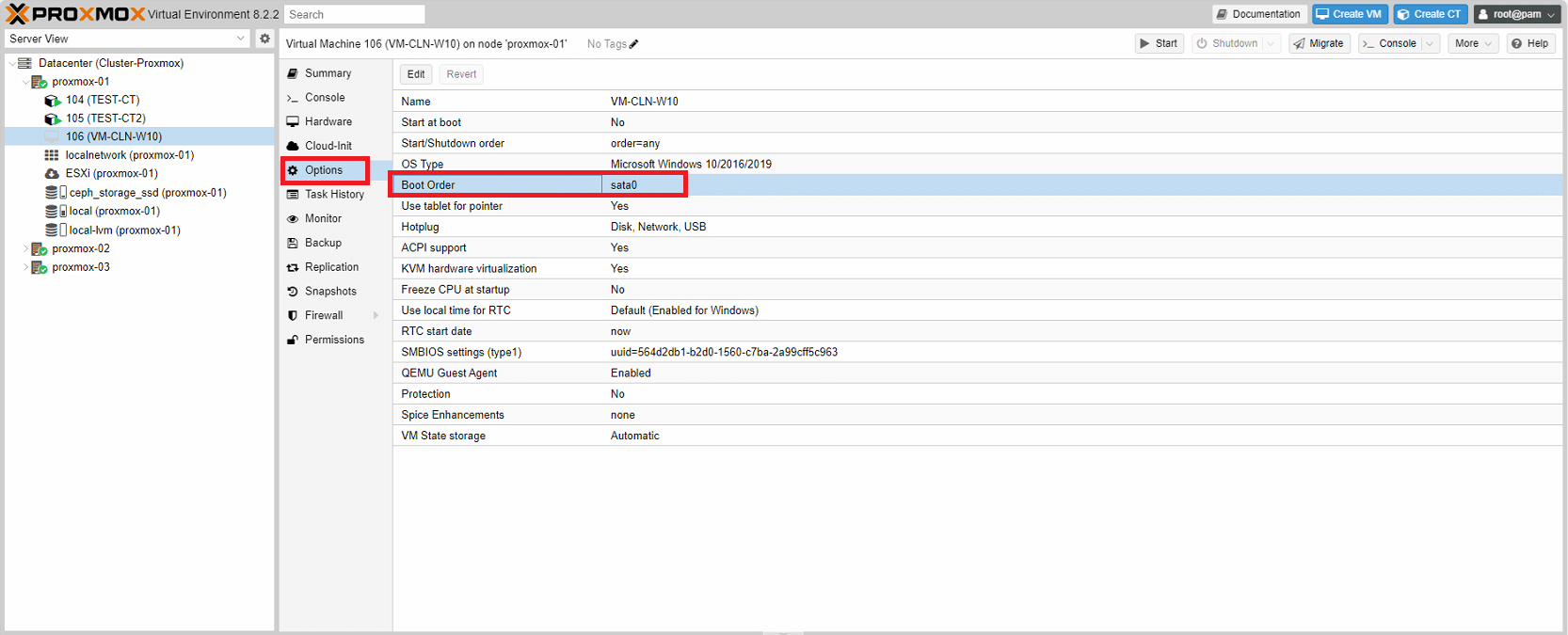Open the root@pam user menu
The image size is (1568, 635).
[x=1516, y=14]
